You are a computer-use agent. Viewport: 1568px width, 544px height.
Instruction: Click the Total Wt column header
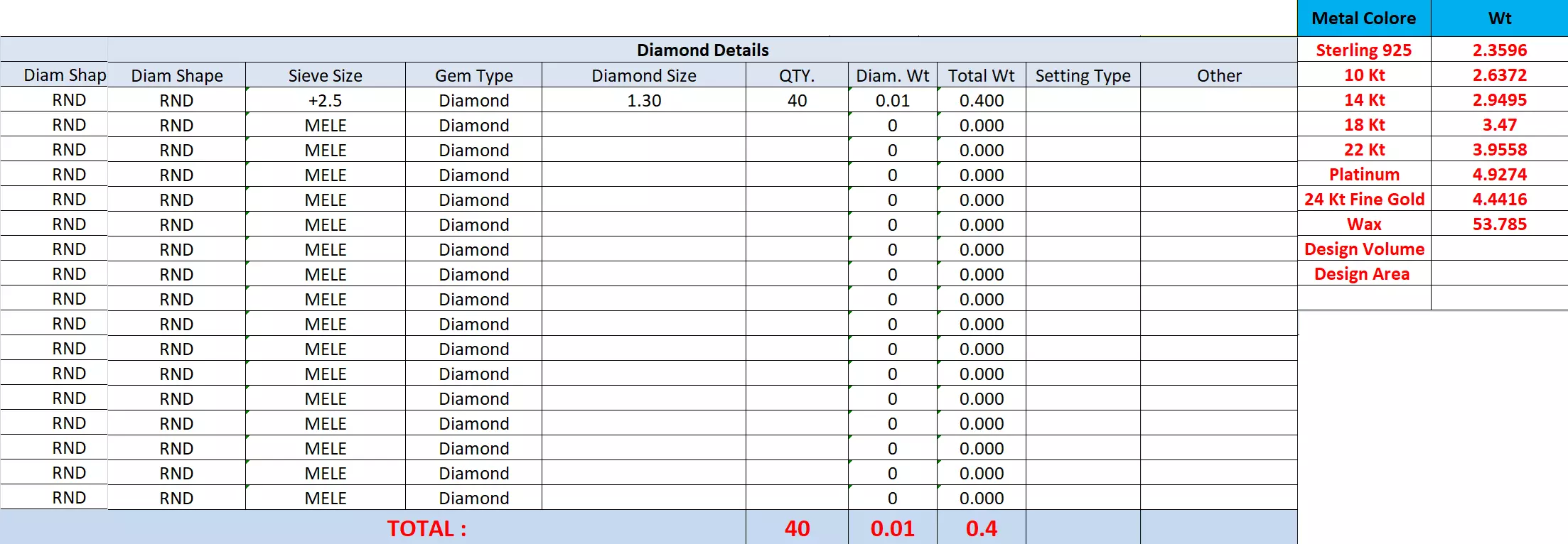point(982,75)
